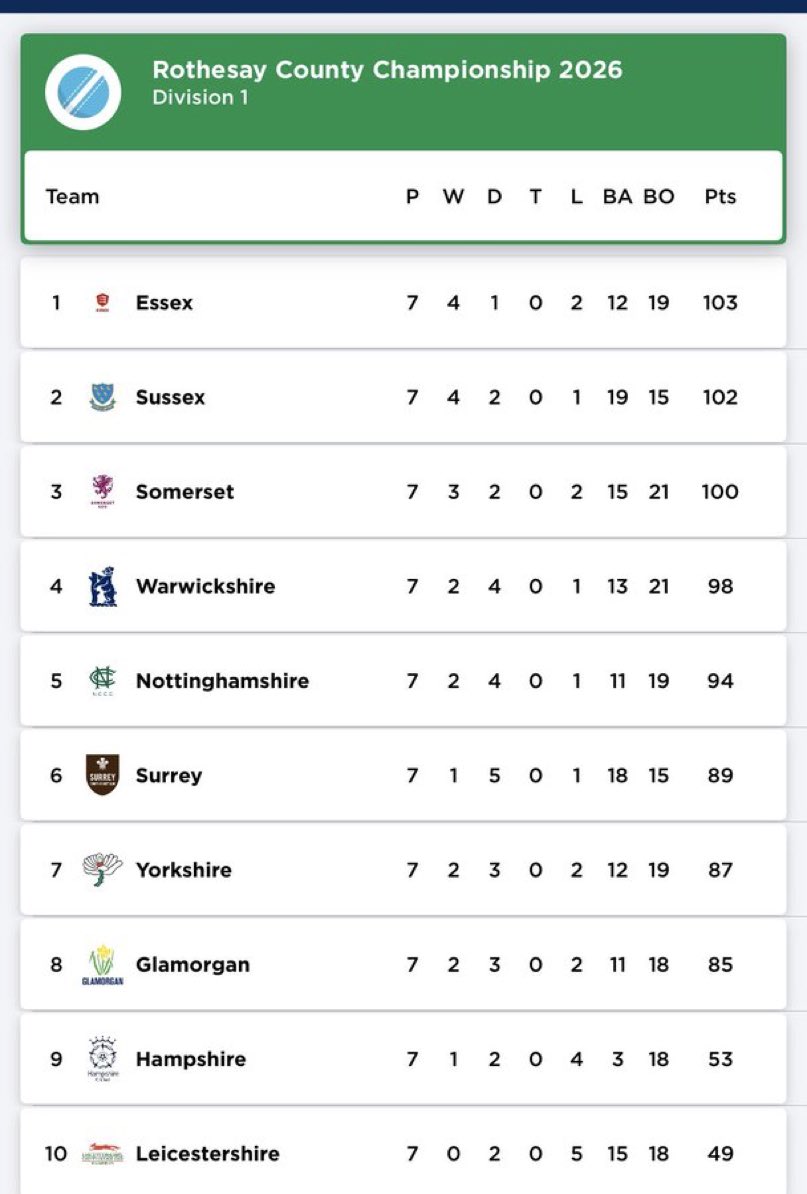Click the Nottinghamshire NCCC crest
The height and width of the screenshot is (1194, 807).
point(103,680)
